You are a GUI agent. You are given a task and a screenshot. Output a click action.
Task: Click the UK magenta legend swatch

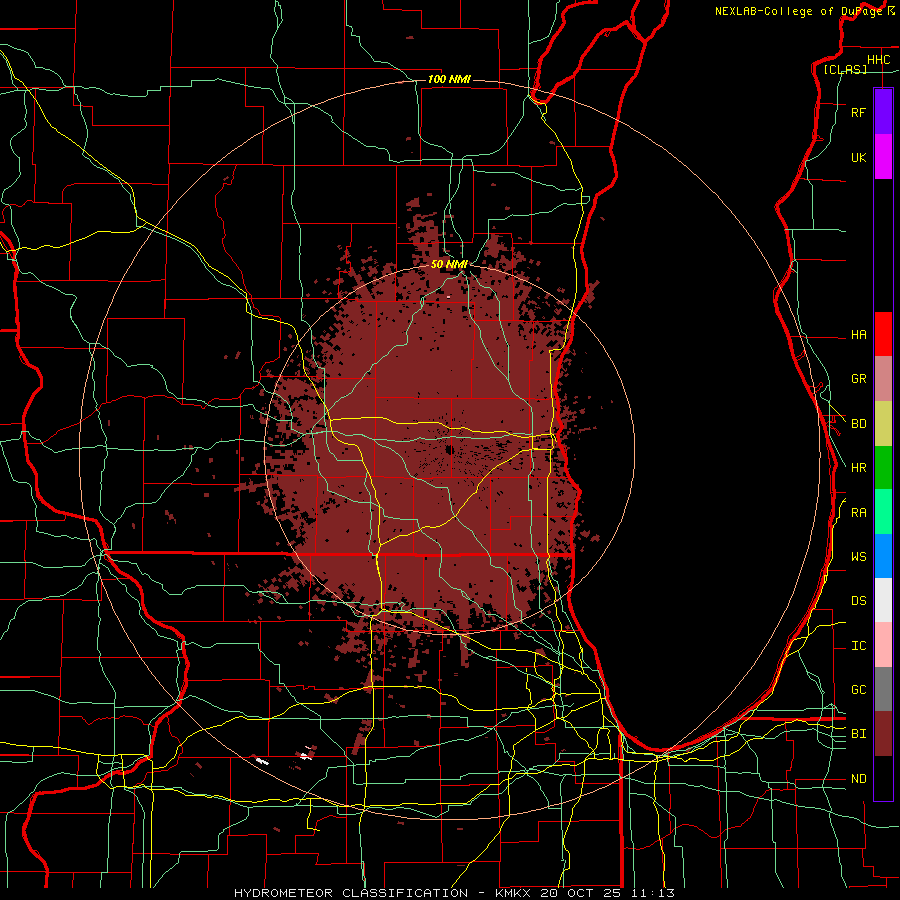[x=883, y=157]
